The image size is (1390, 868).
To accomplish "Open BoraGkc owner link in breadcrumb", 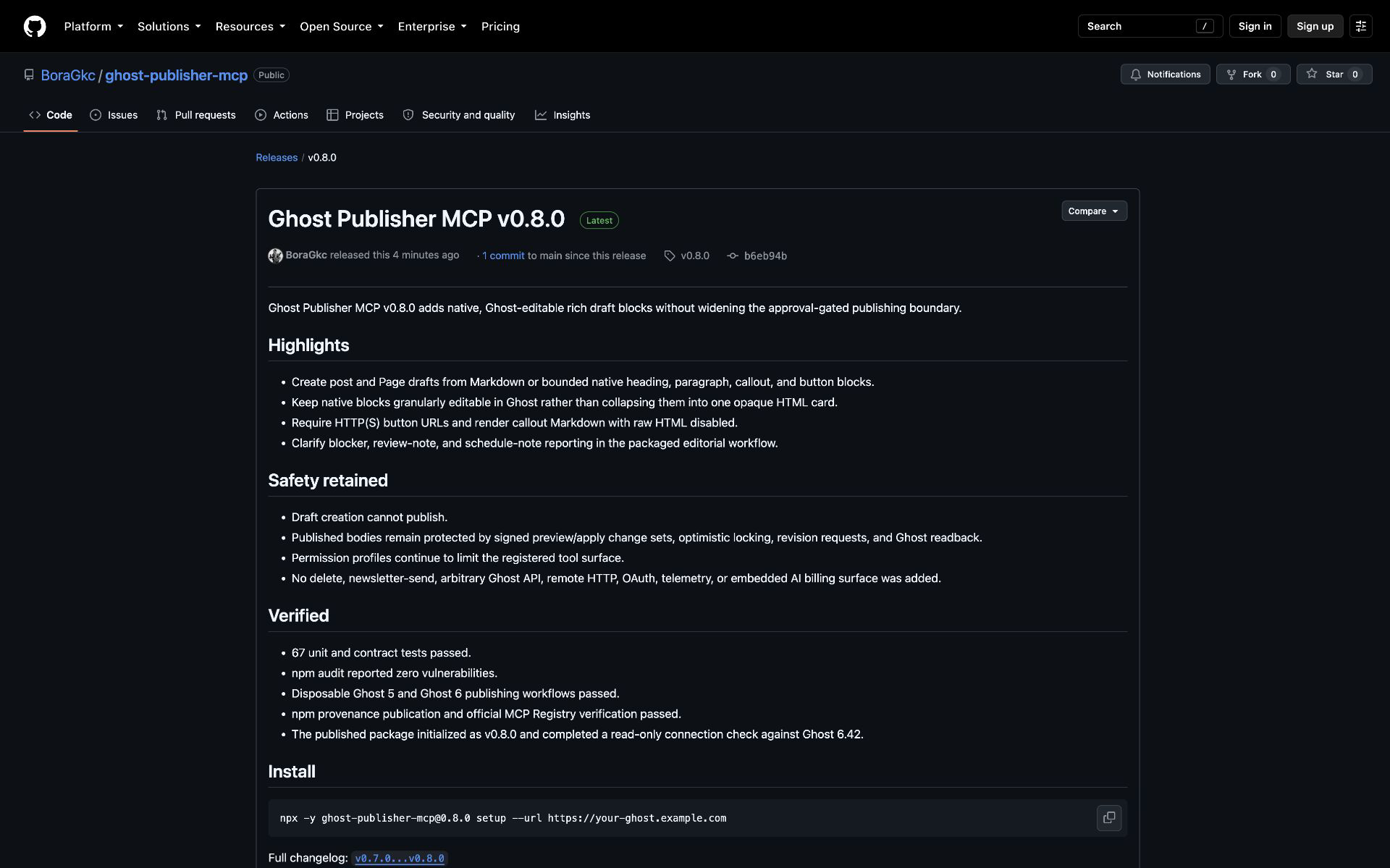I will tap(68, 75).
